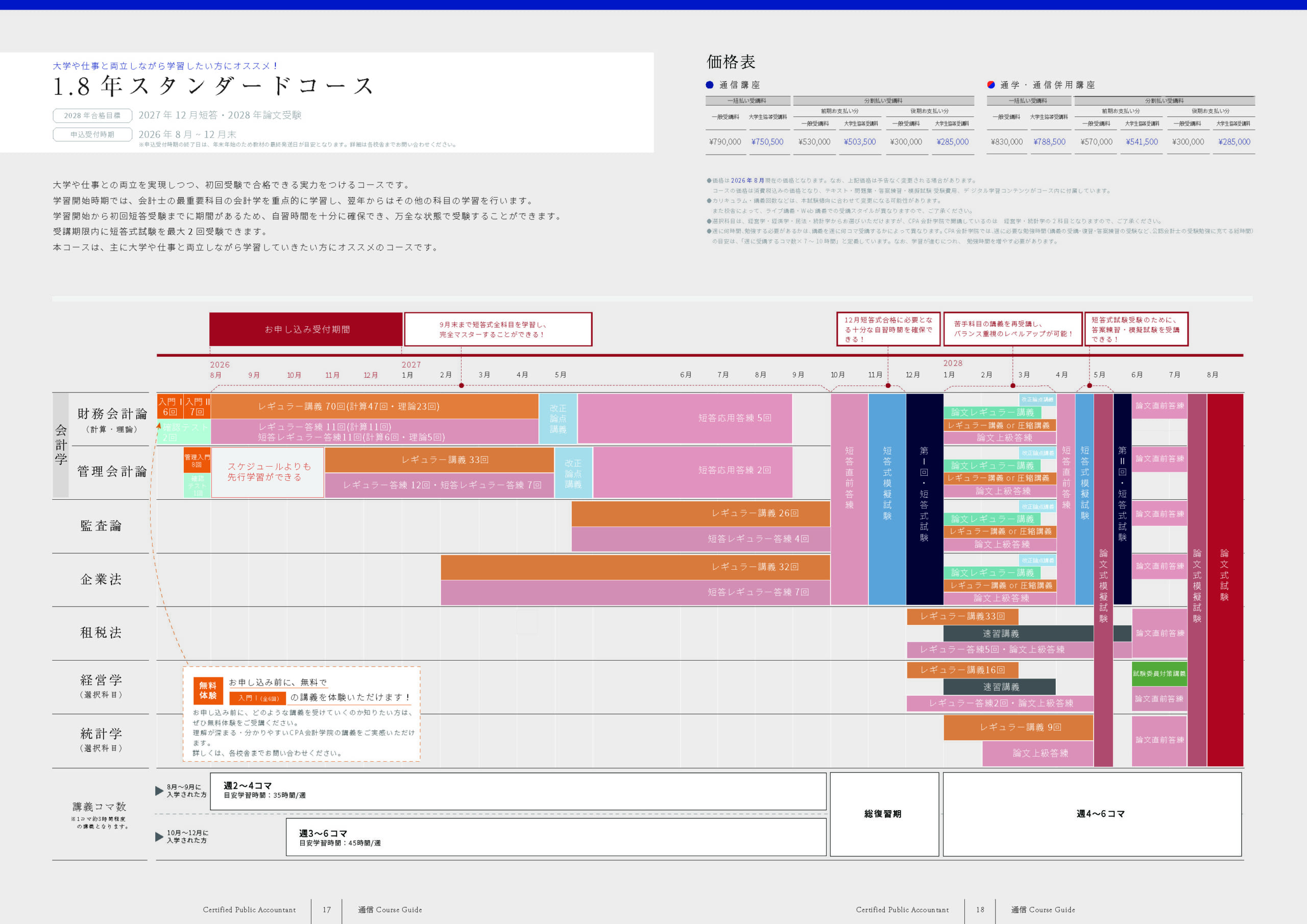Click the 管理会計論 row label

112,471
